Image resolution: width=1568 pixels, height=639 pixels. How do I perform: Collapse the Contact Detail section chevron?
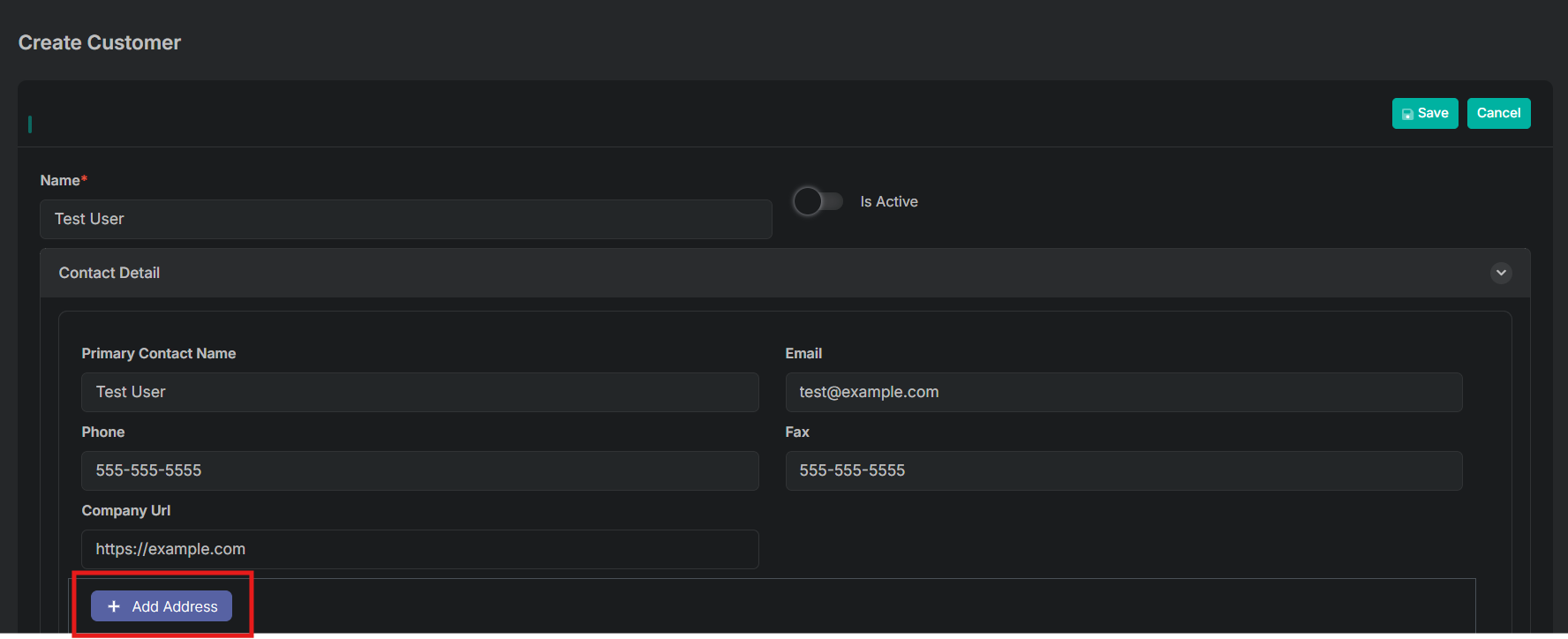(1501, 273)
